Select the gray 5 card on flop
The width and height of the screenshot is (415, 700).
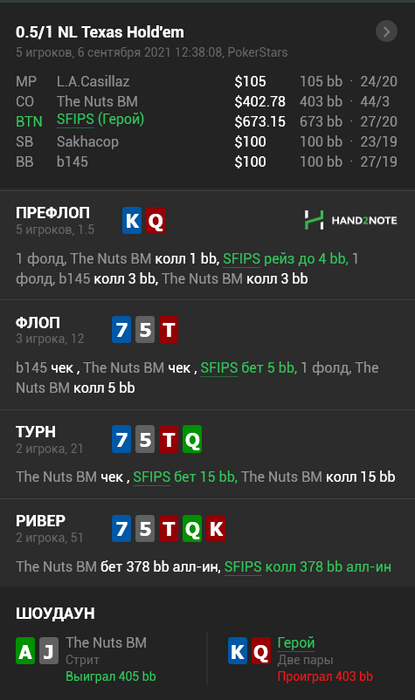(145, 329)
